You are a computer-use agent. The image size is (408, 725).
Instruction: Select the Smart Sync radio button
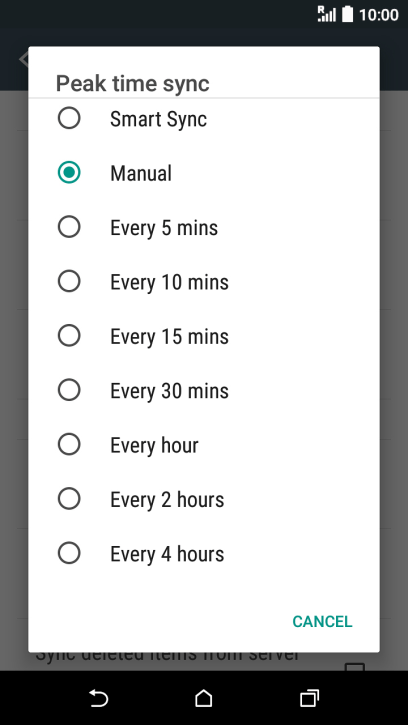click(x=69, y=118)
